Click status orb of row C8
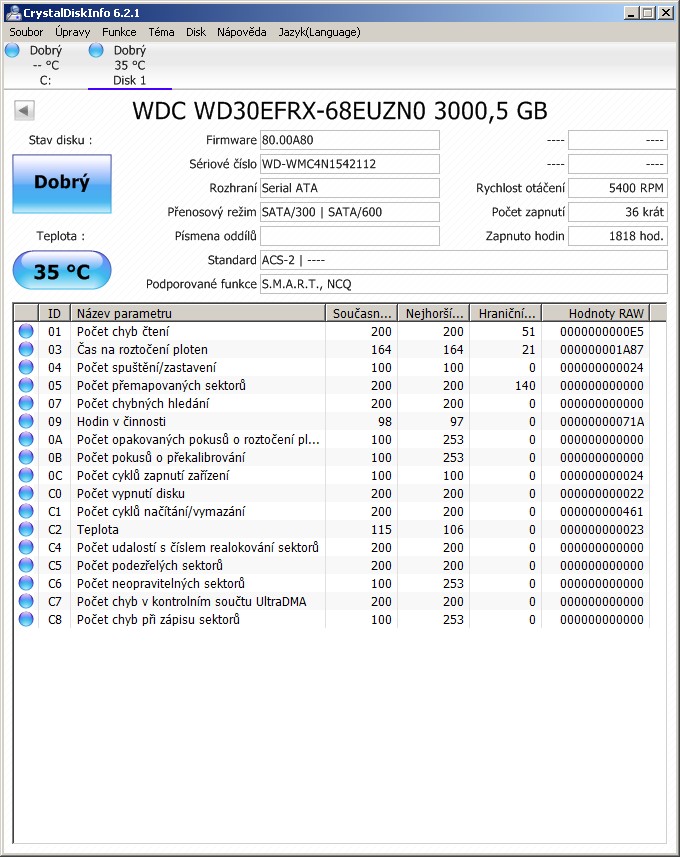680x857 pixels. 26,619
